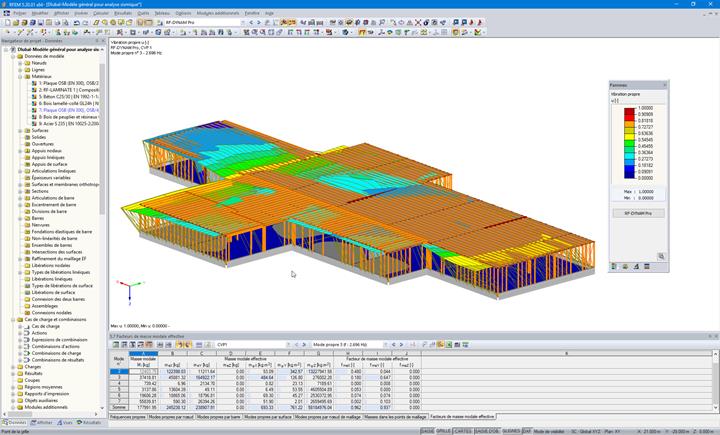The width and height of the screenshot is (720, 435).
Task: Select the Sections tree item
Action: coord(40,191)
